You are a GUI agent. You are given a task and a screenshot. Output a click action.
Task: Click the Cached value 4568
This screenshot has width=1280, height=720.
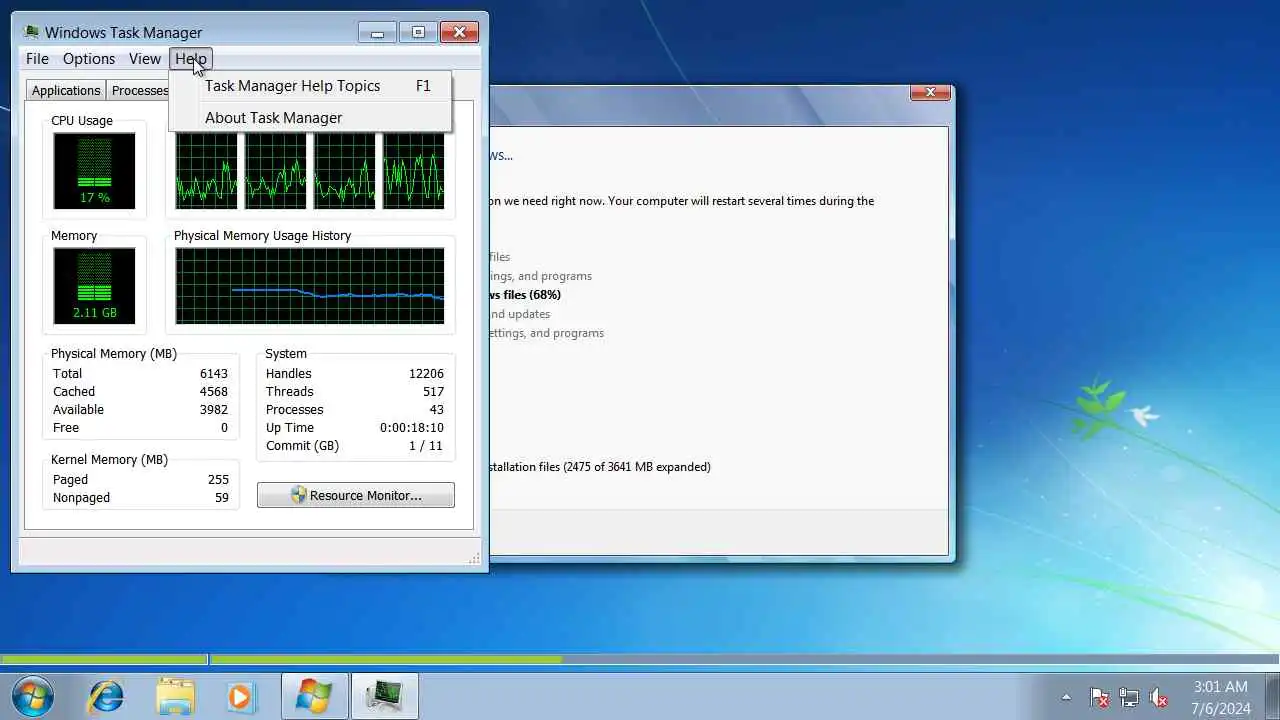tap(214, 392)
